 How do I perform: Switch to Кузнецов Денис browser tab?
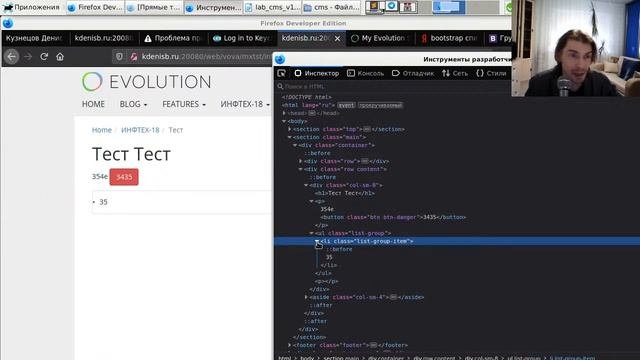(x=35, y=38)
